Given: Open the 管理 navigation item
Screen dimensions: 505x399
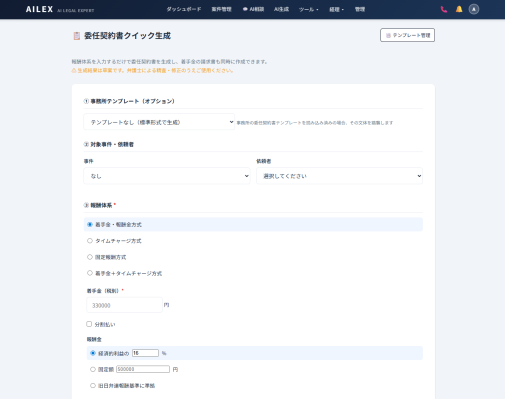Looking at the screenshot, I should (360, 9).
